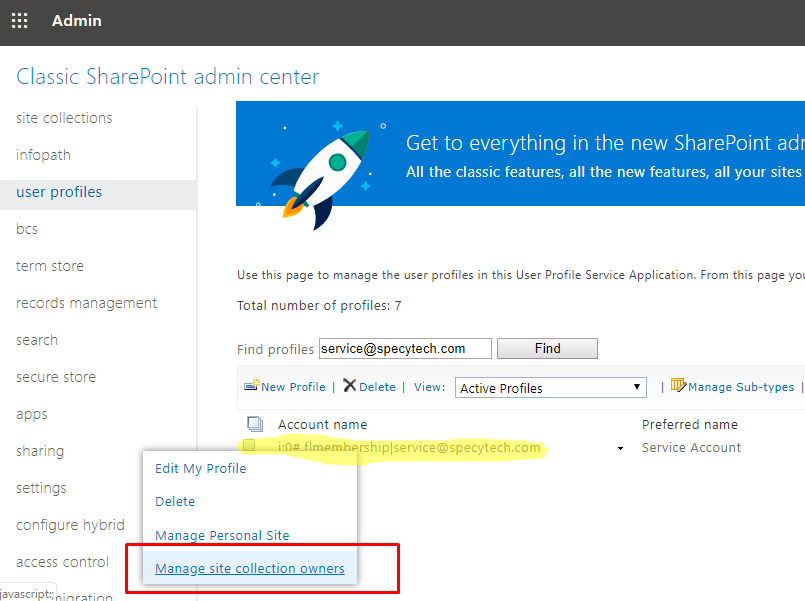Open secure store in left navigation
The height and width of the screenshot is (601, 805).
click(56, 377)
